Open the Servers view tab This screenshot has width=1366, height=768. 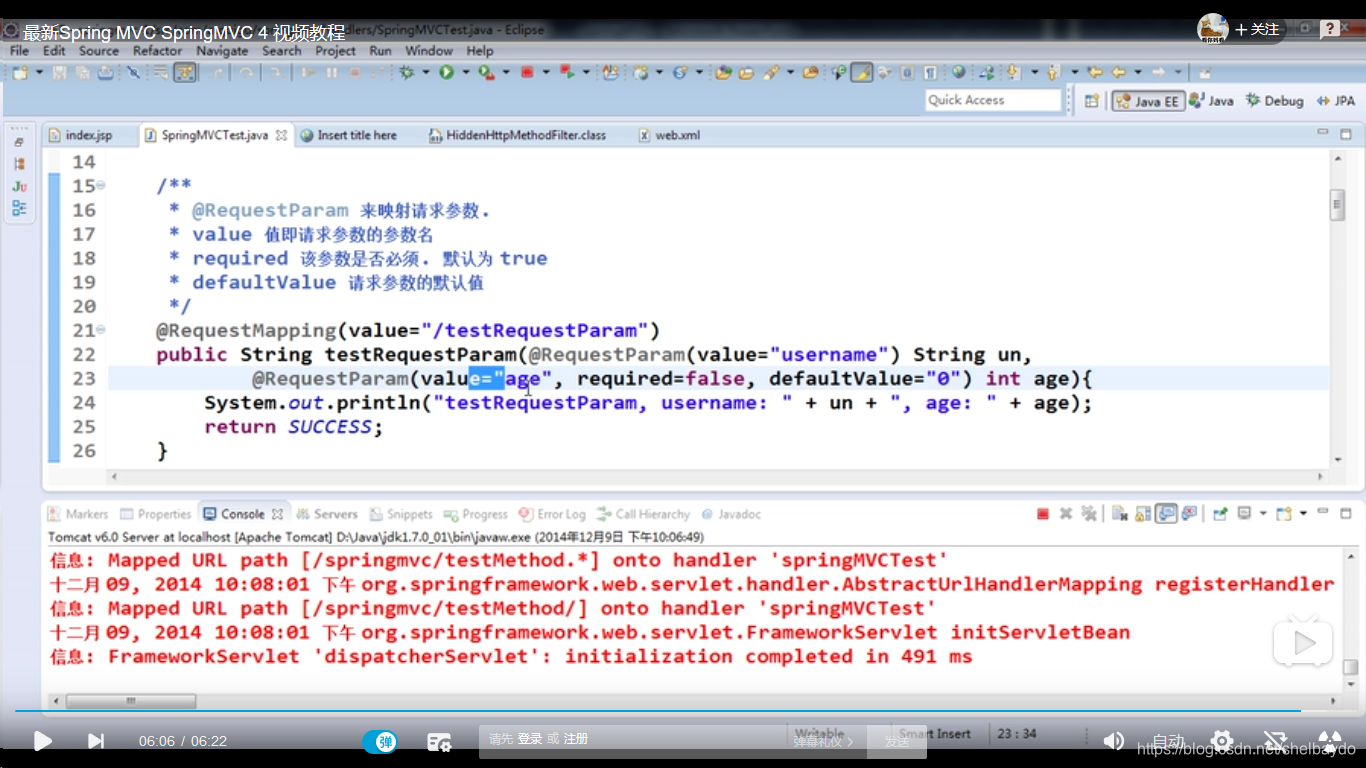(326, 514)
